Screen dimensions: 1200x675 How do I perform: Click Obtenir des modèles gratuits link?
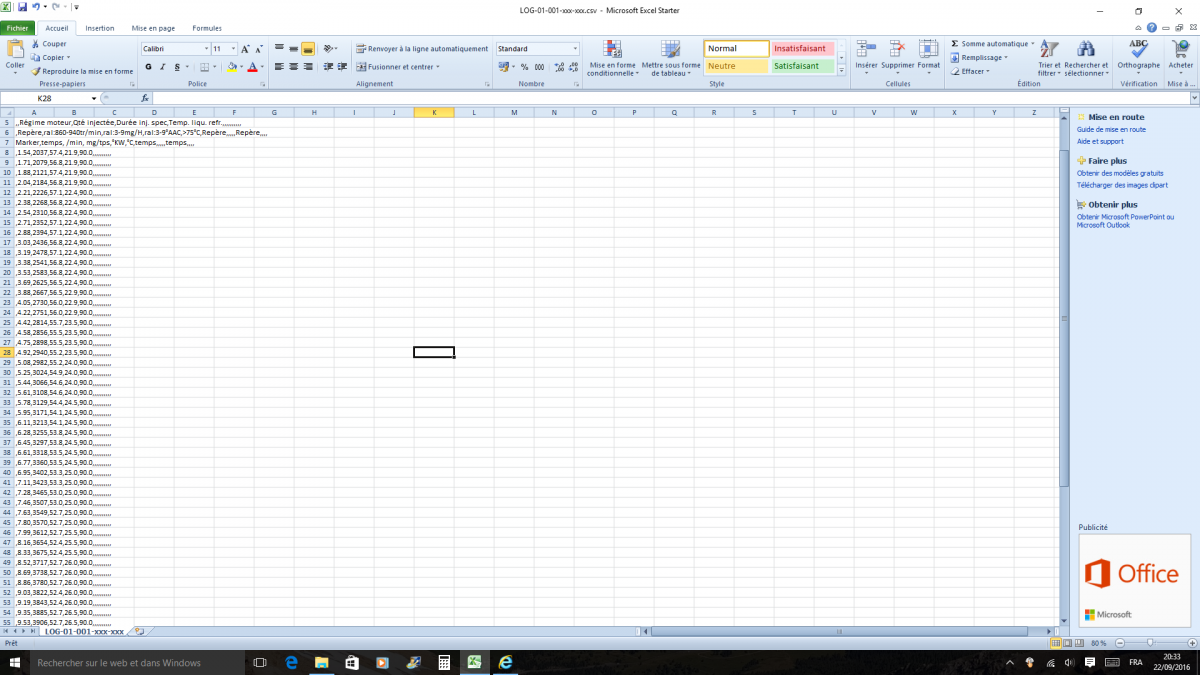click(x=1119, y=173)
